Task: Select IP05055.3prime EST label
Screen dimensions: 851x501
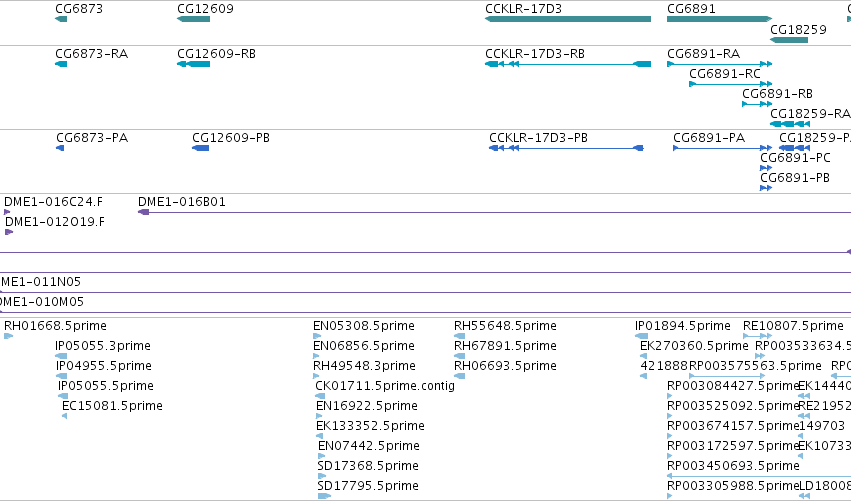Action: pos(103,346)
